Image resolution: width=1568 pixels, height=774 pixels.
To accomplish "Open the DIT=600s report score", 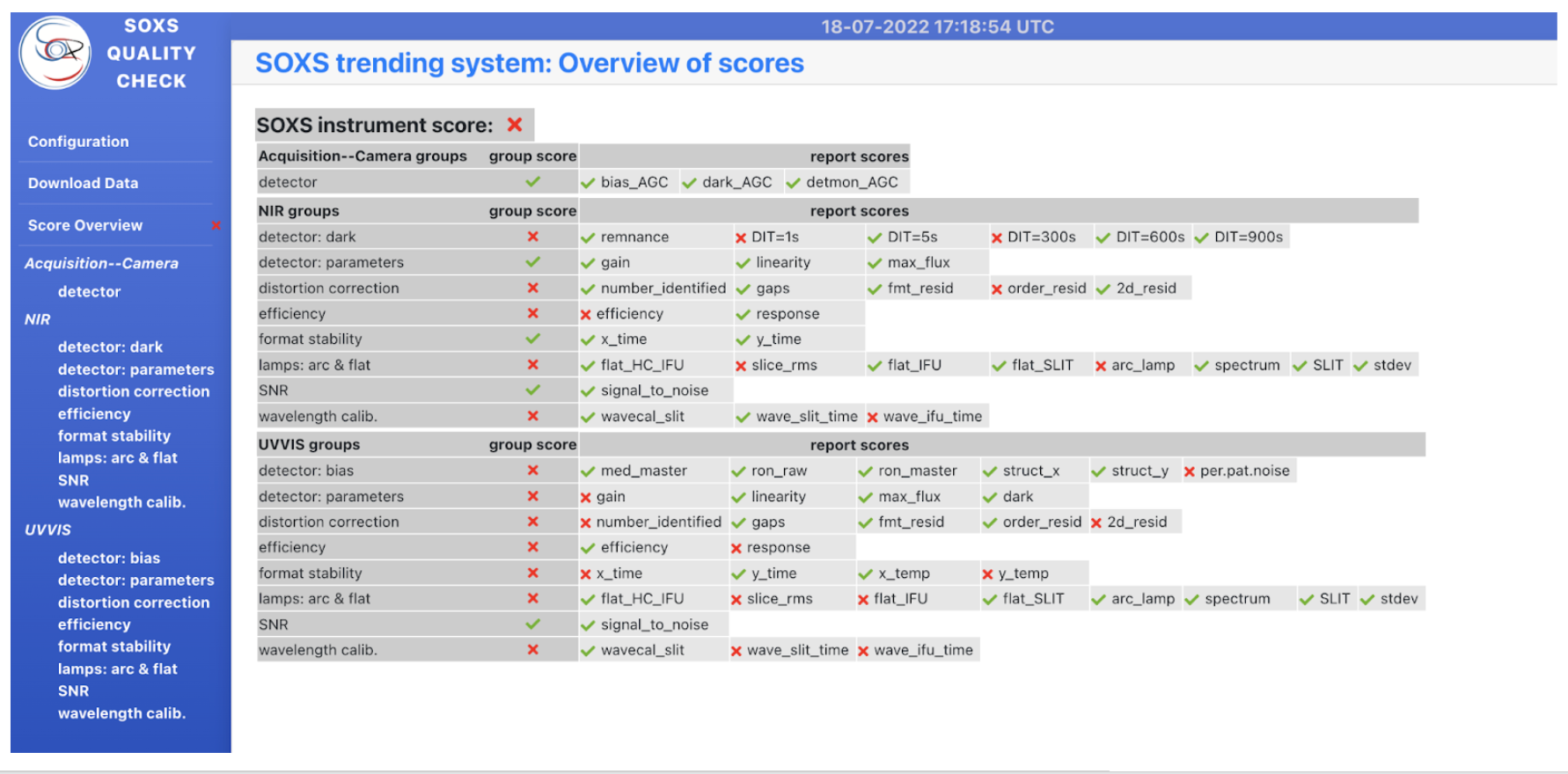I will click(x=1150, y=237).
